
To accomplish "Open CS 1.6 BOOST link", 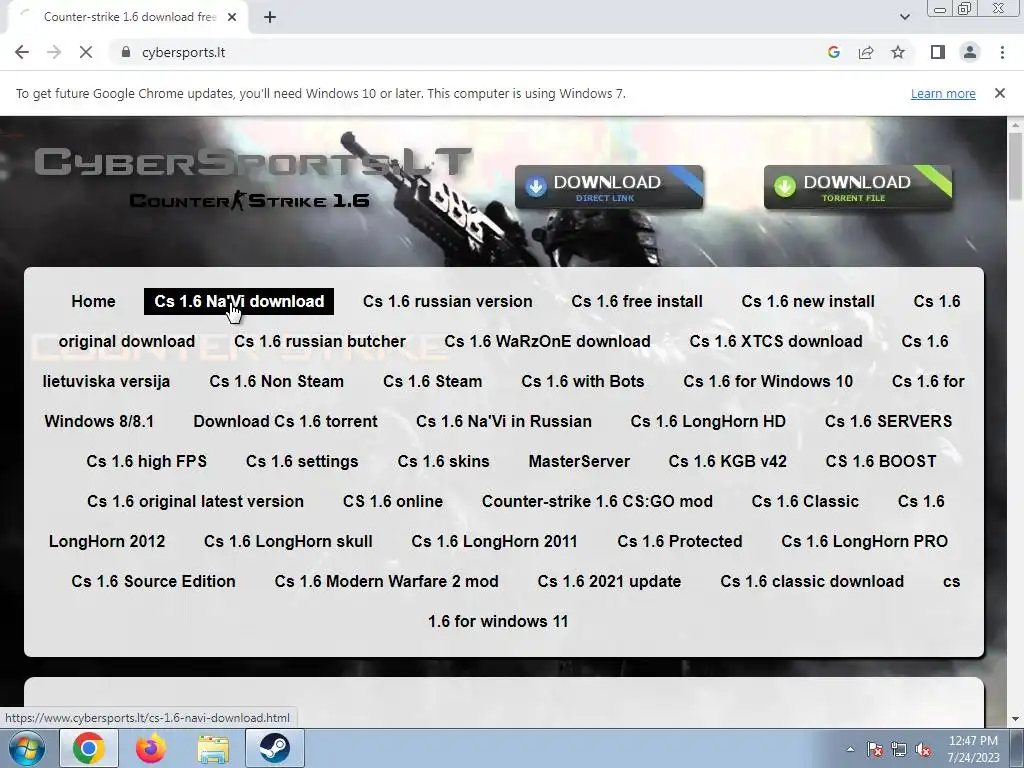I will click(881, 461).
